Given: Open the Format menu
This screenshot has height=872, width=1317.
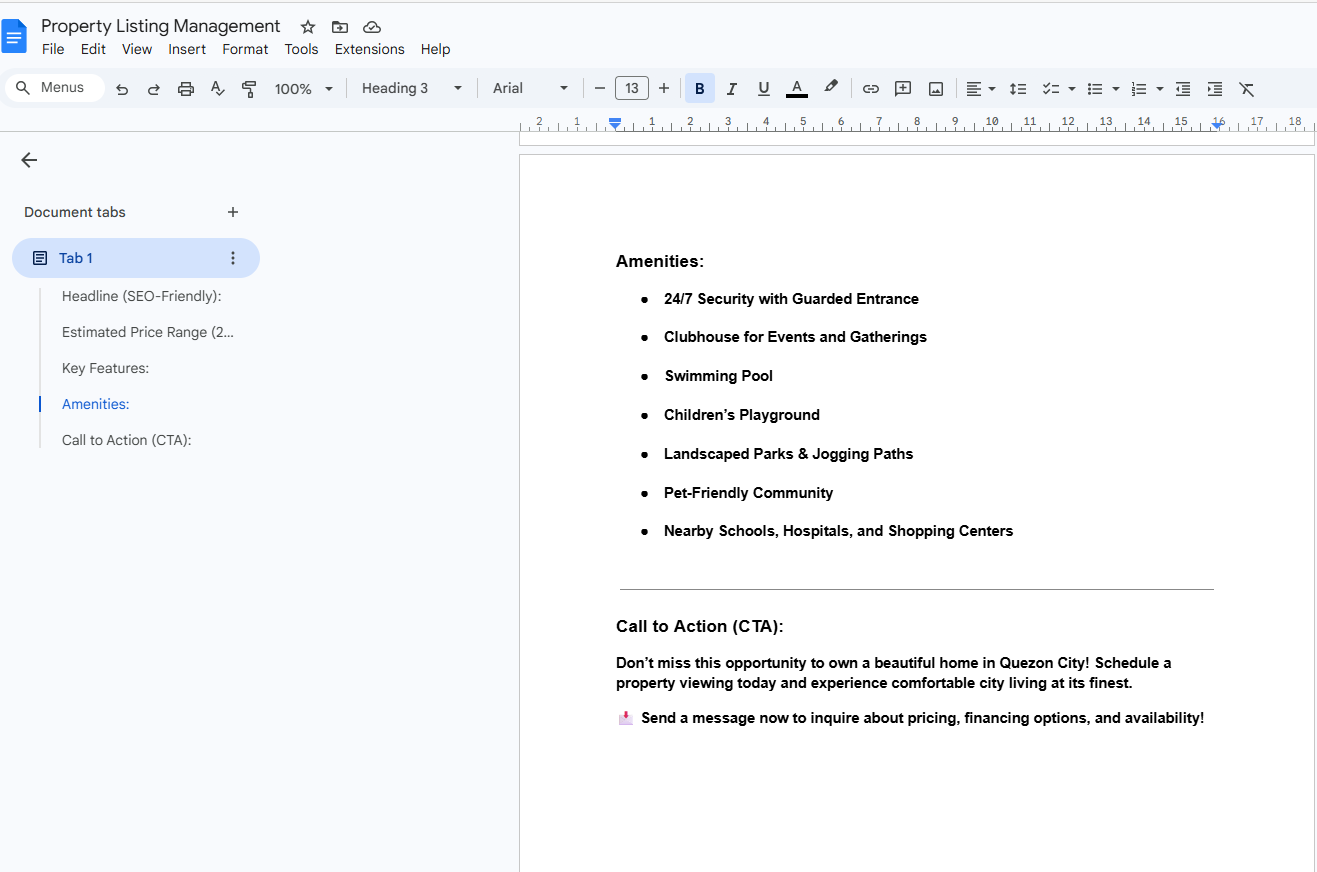Looking at the screenshot, I should [x=245, y=49].
